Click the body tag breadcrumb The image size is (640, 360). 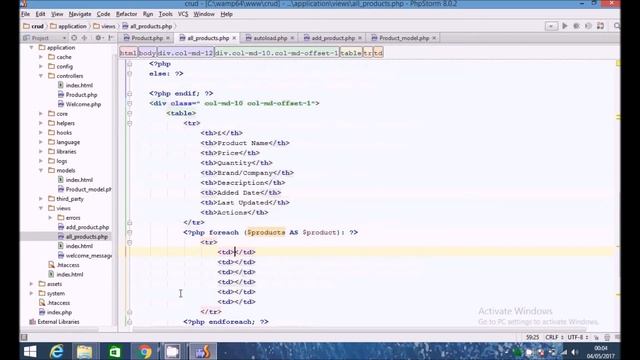[147, 53]
